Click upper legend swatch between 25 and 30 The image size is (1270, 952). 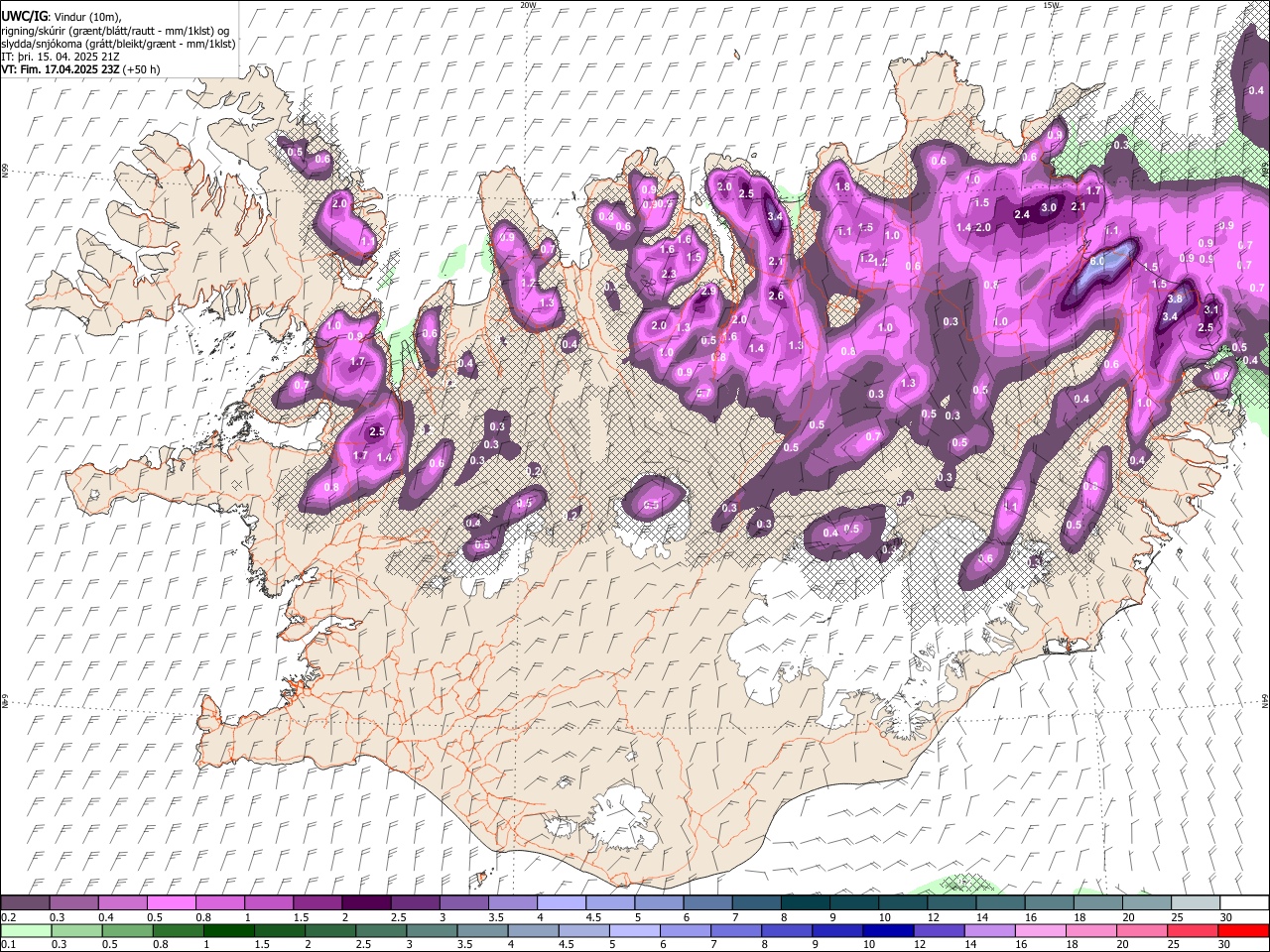coord(1196,903)
